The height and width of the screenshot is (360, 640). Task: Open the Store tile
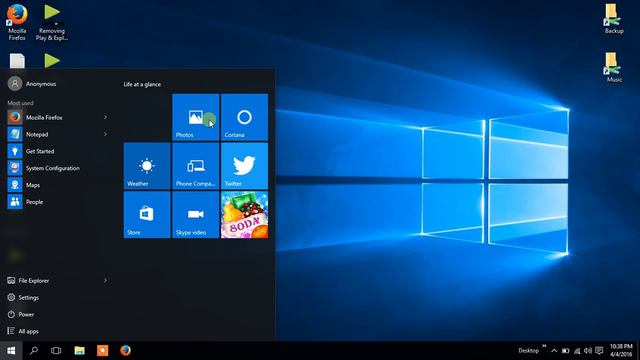pos(147,215)
